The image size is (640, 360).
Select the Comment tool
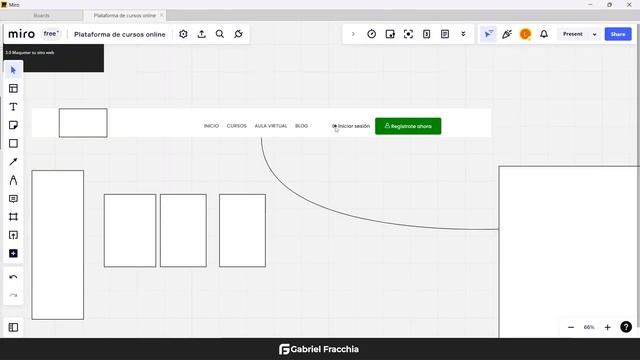coord(13,198)
